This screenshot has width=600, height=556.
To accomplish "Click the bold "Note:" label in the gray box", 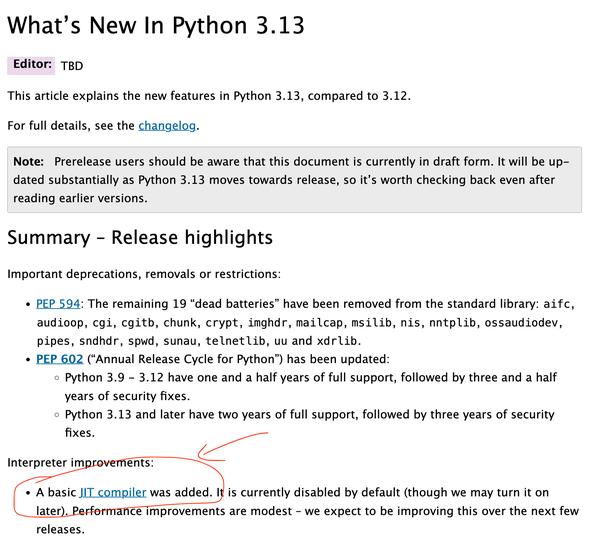I will click(x=28, y=161).
